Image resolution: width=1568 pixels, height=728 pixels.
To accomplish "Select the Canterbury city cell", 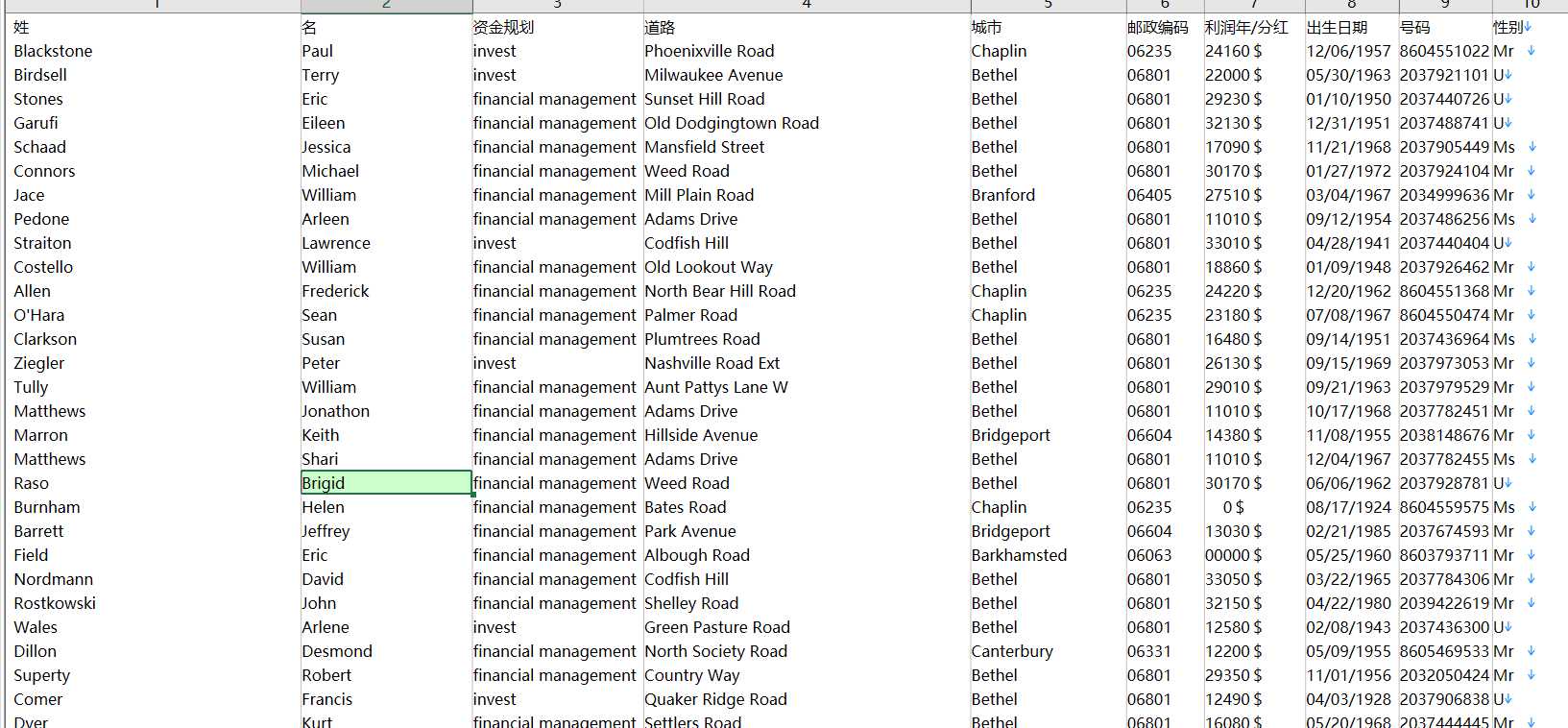I will (1048, 651).
